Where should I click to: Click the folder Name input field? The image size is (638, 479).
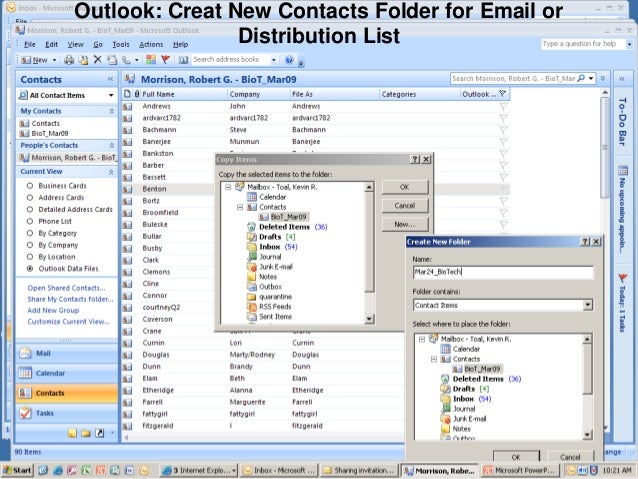click(503, 272)
